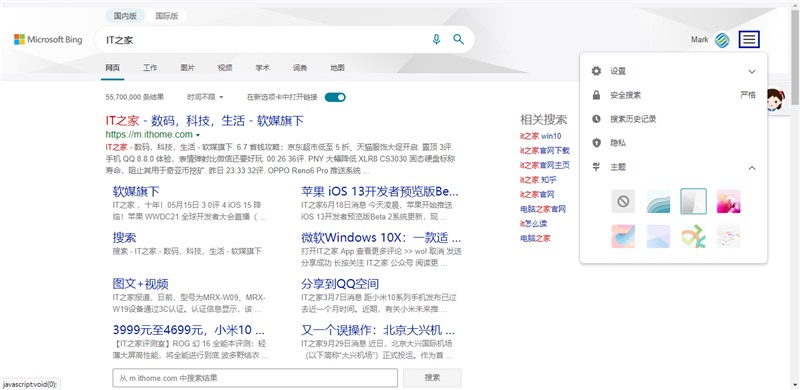Expand the 设置 chevron
Viewport: 800px width, 390px height.
click(752, 71)
